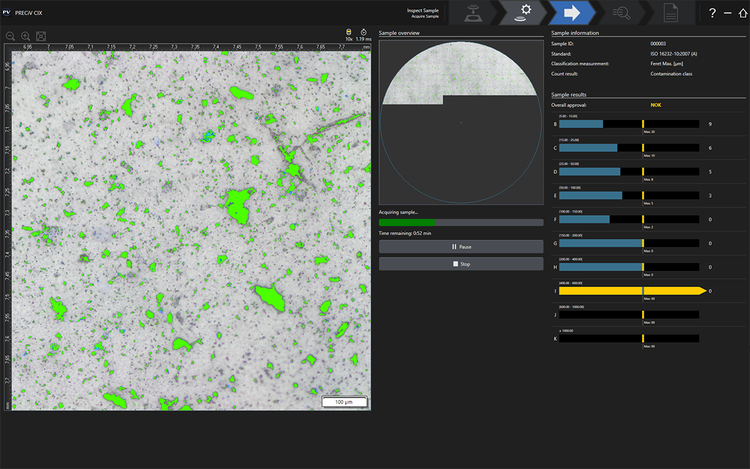Click the 100 µm scale bar
The width and height of the screenshot is (750, 469).
344,402
